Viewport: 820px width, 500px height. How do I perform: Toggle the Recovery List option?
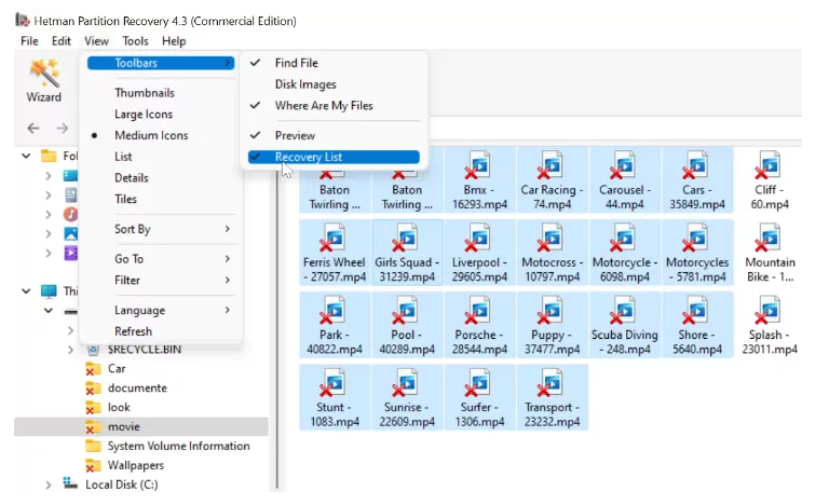[334, 157]
